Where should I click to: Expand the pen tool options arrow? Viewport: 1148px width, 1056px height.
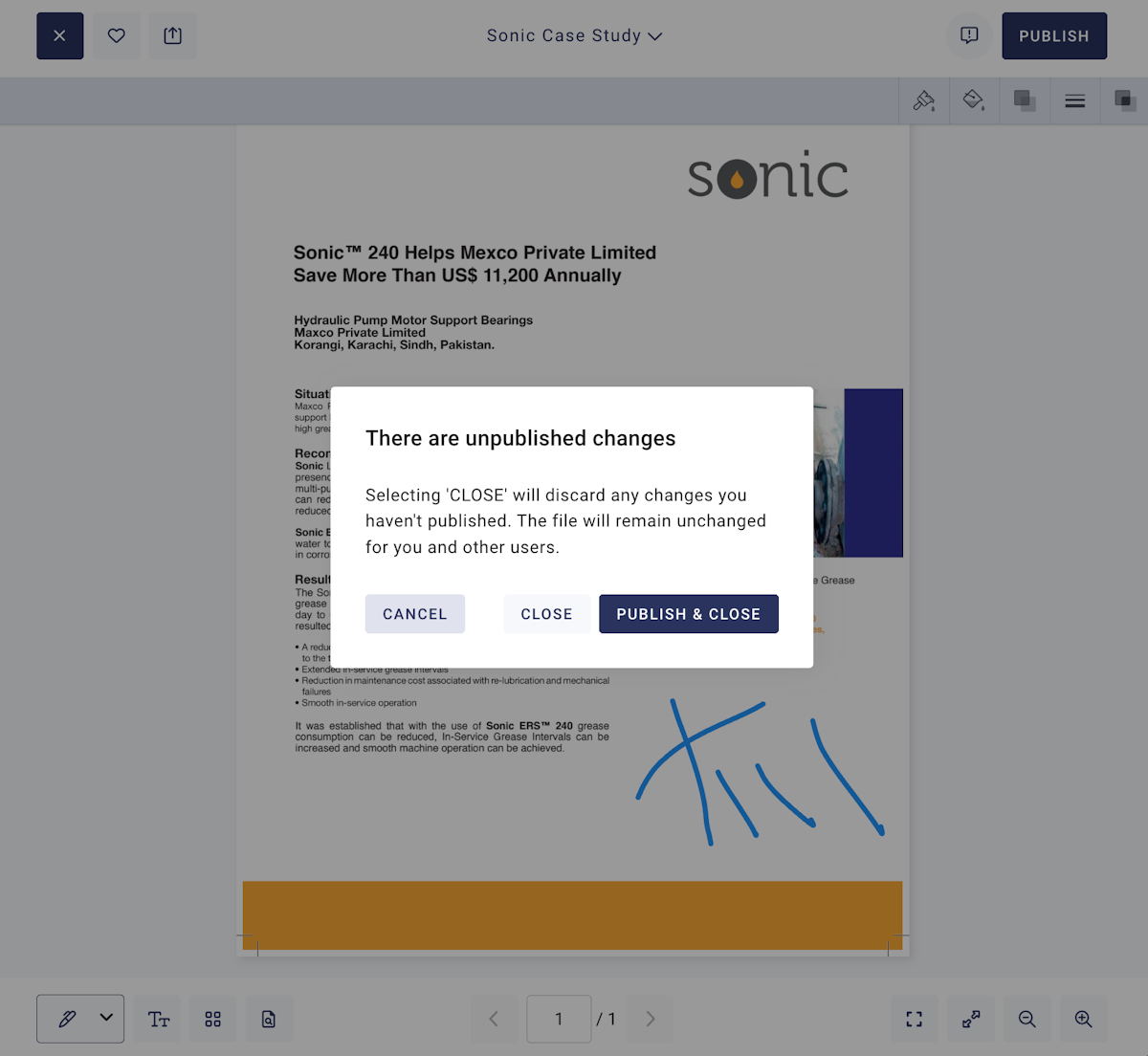tap(106, 1018)
